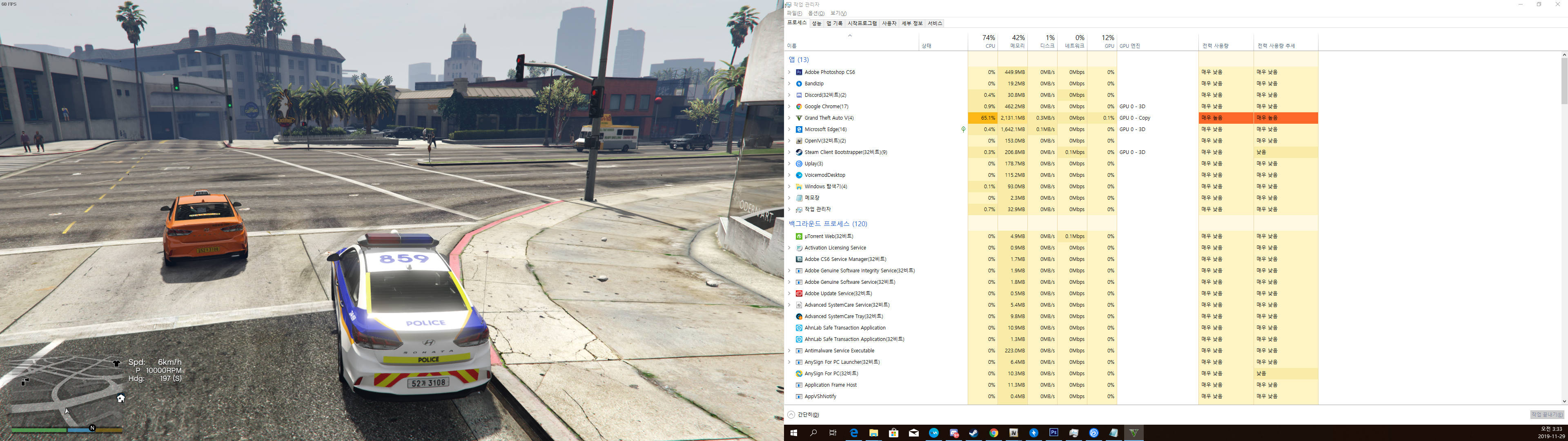Click the Uplay process icon
The width and height of the screenshot is (1568, 441).
(799, 164)
